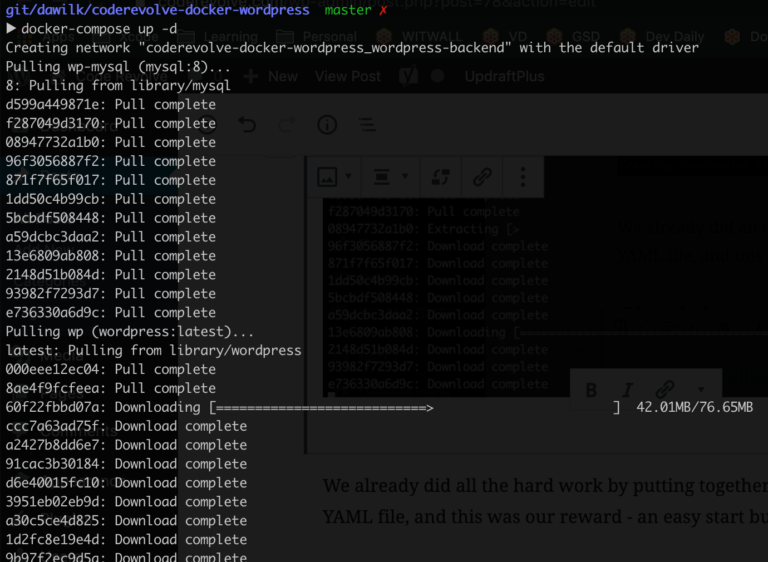Toggle bold formatting in caption toolbar
The height and width of the screenshot is (562, 768).
[591, 390]
